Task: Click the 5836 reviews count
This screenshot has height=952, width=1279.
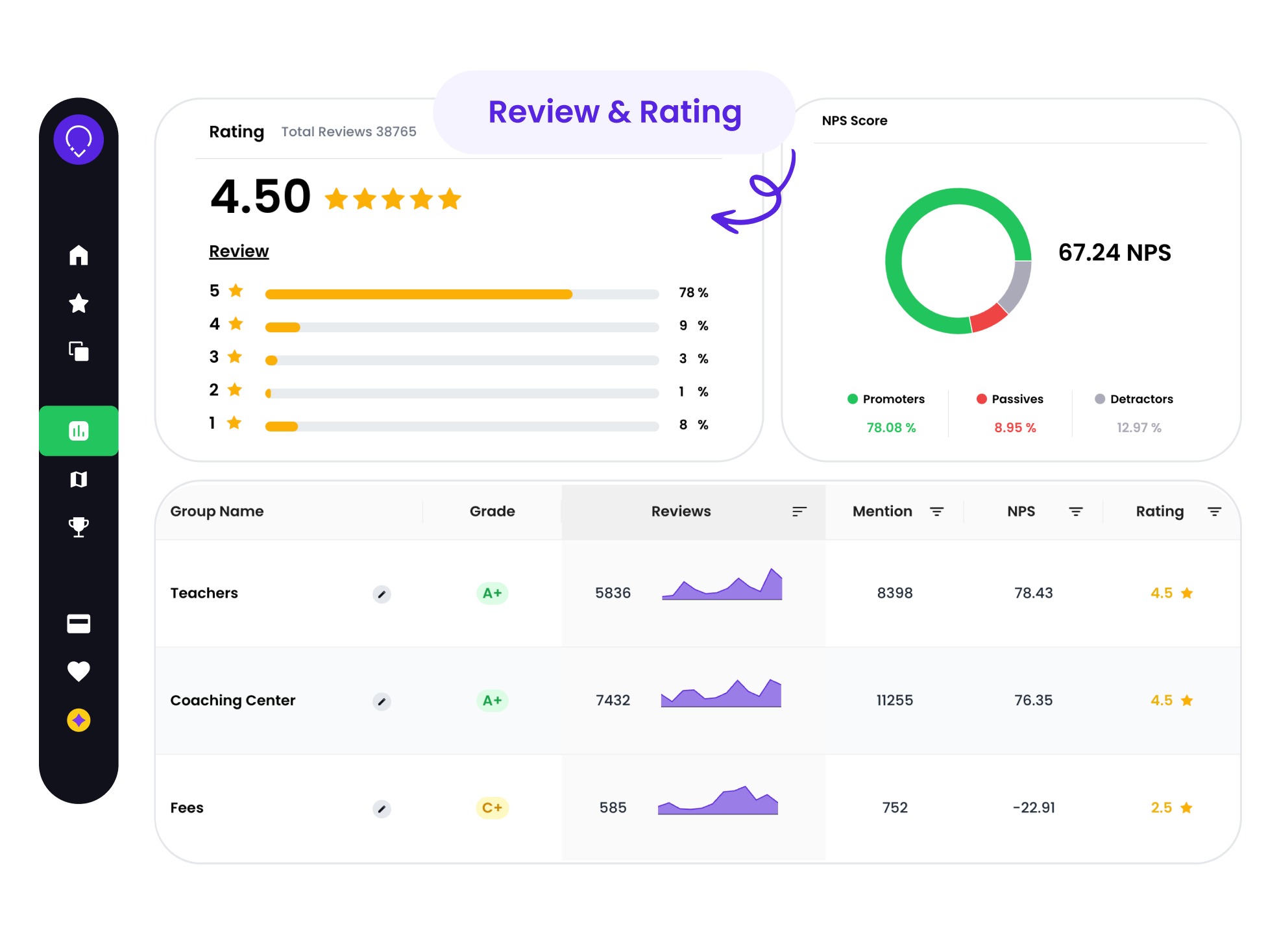Action: [613, 593]
